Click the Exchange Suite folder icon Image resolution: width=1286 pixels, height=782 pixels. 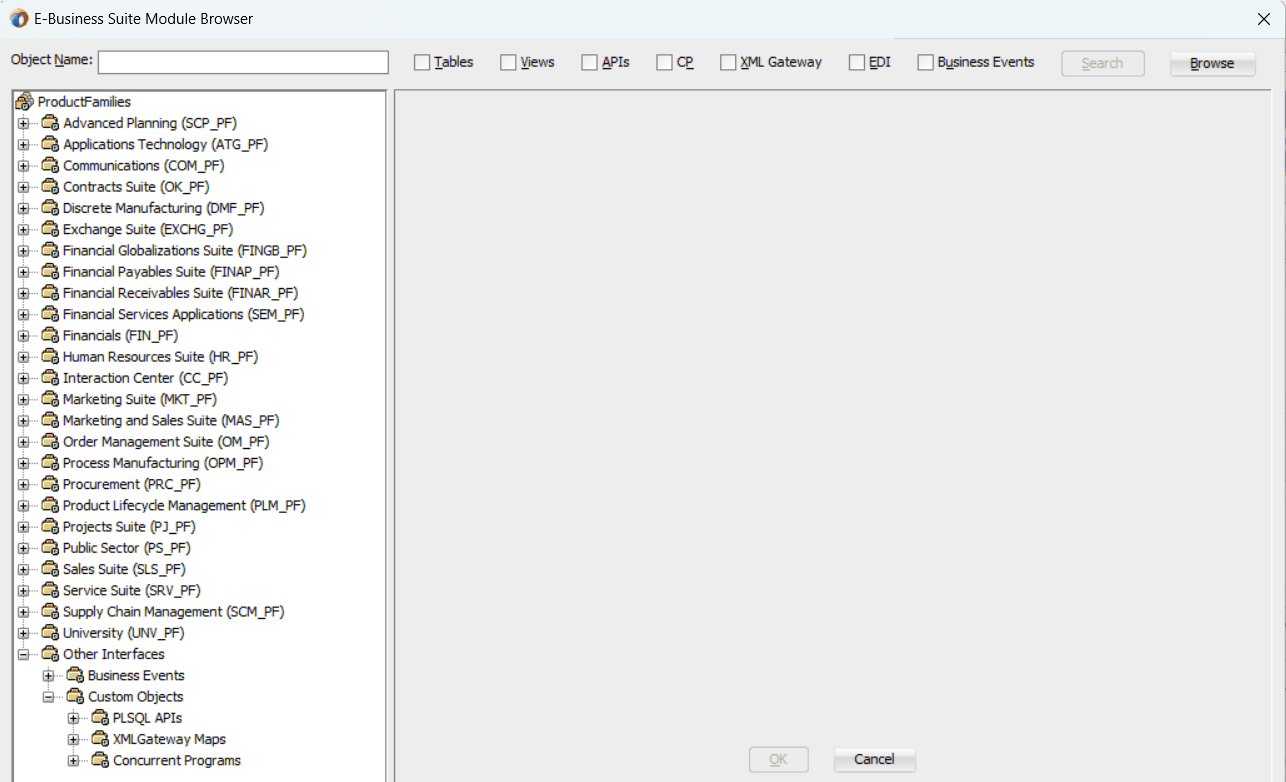click(50, 229)
